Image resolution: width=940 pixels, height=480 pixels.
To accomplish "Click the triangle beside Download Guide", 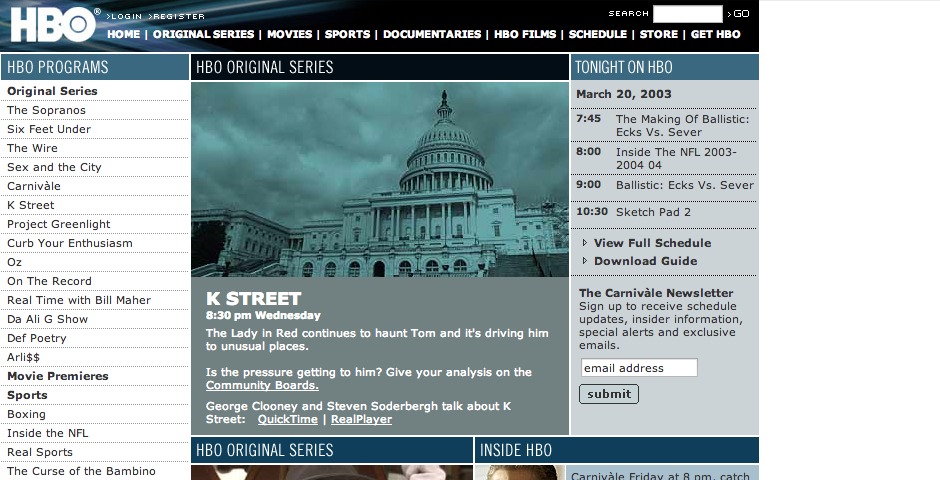I will pos(585,261).
